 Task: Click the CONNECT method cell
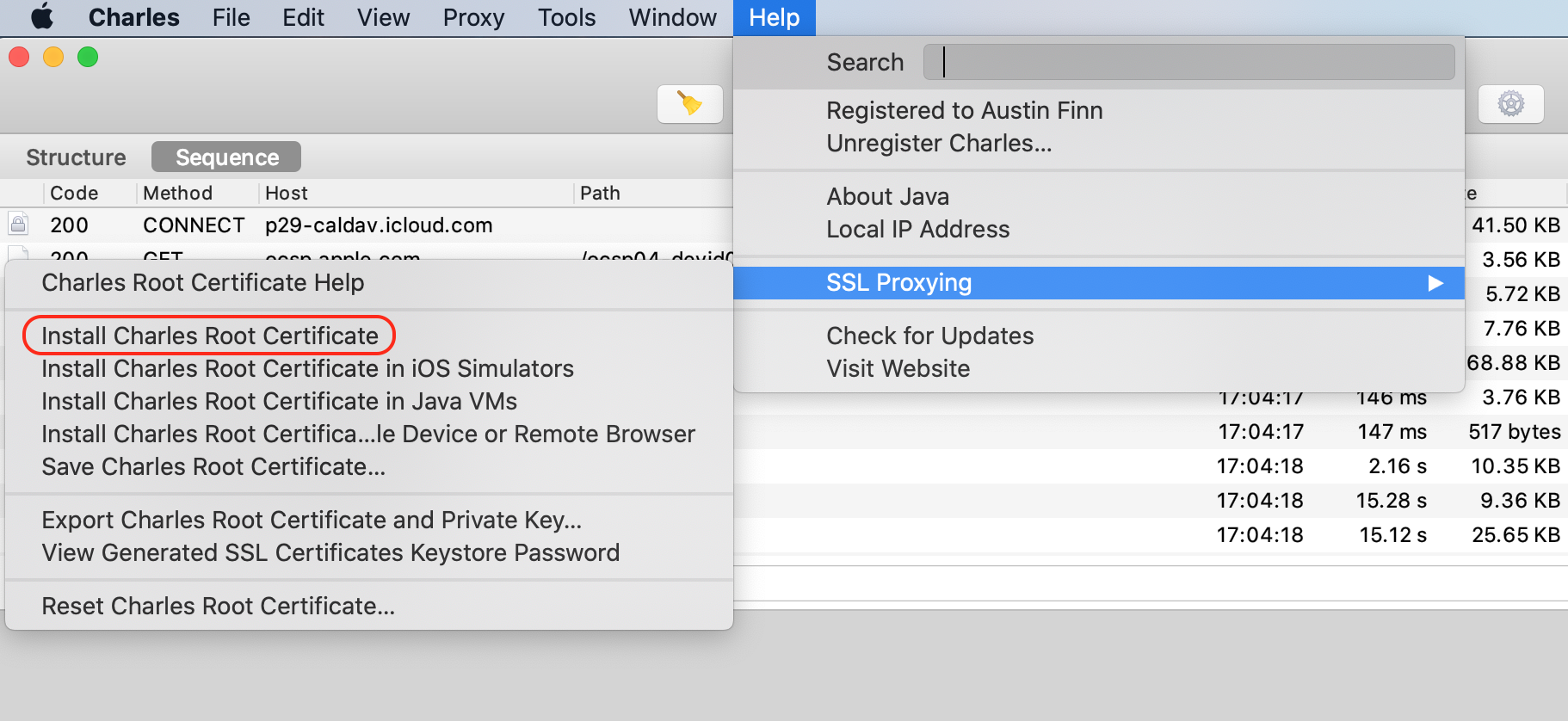tap(194, 225)
